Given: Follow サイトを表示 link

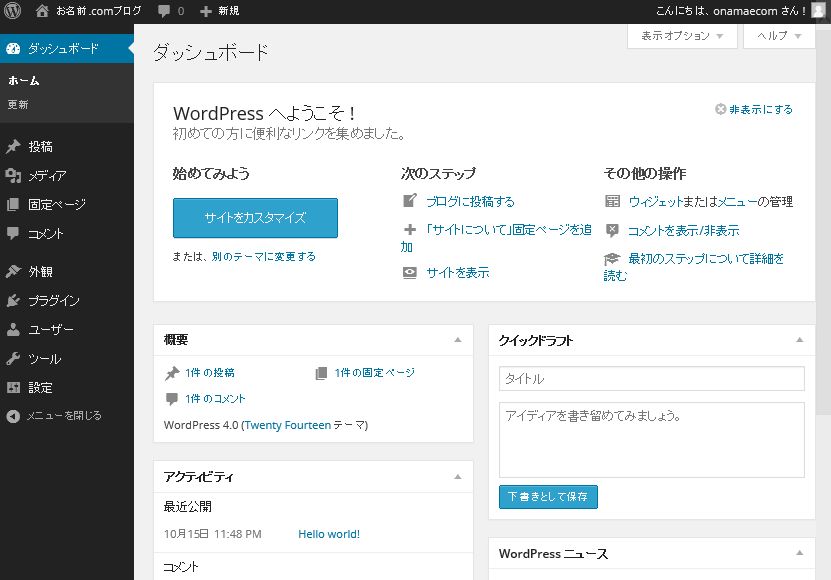Looking at the screenshot, I should (458, 273).
